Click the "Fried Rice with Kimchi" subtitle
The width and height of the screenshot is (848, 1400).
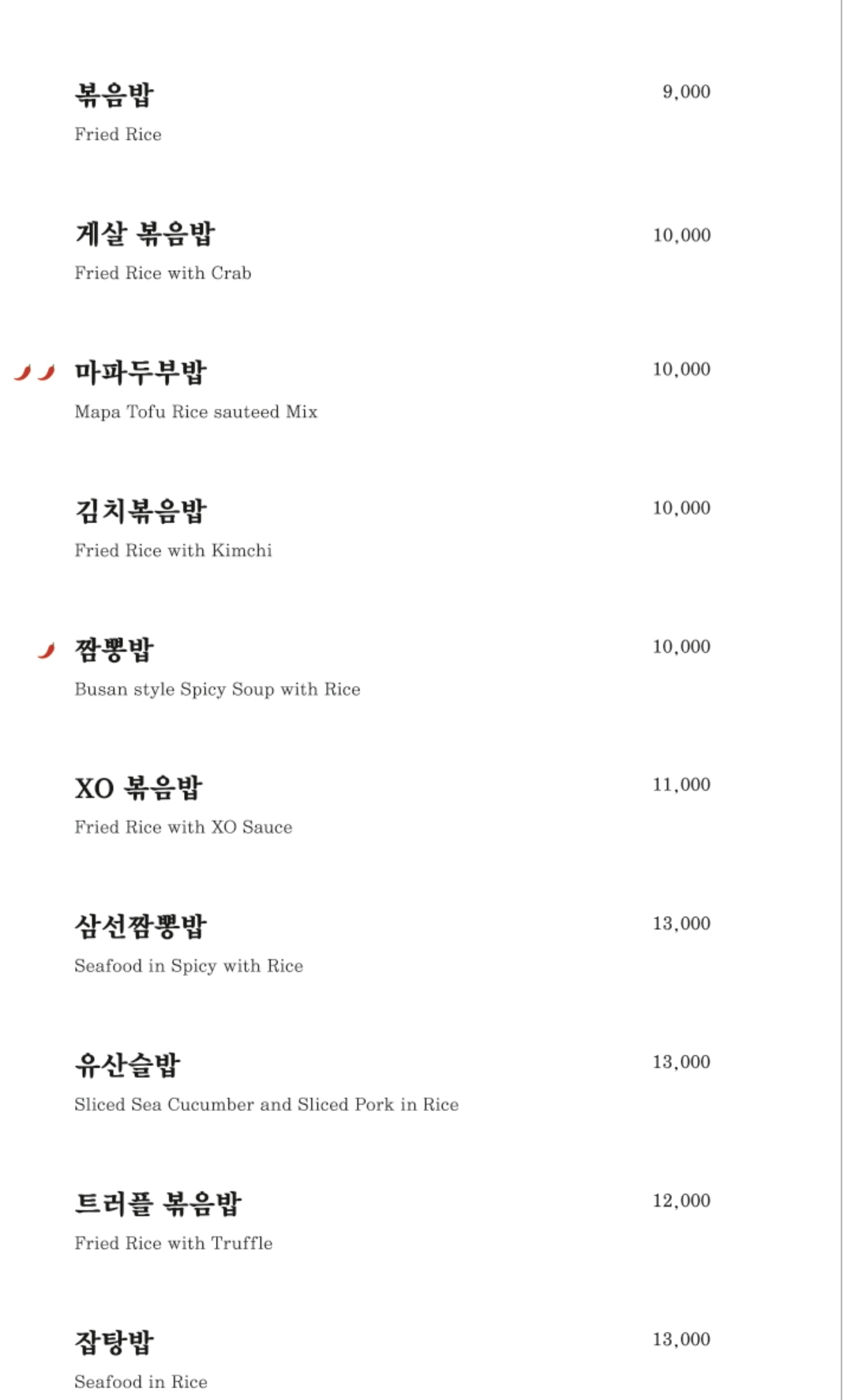[173, 550]
